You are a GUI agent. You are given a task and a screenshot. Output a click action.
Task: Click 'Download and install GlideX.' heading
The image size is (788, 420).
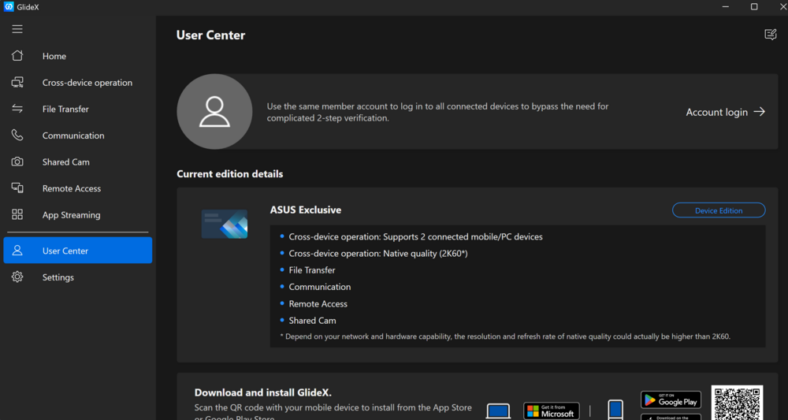click(x=263, y=393)
